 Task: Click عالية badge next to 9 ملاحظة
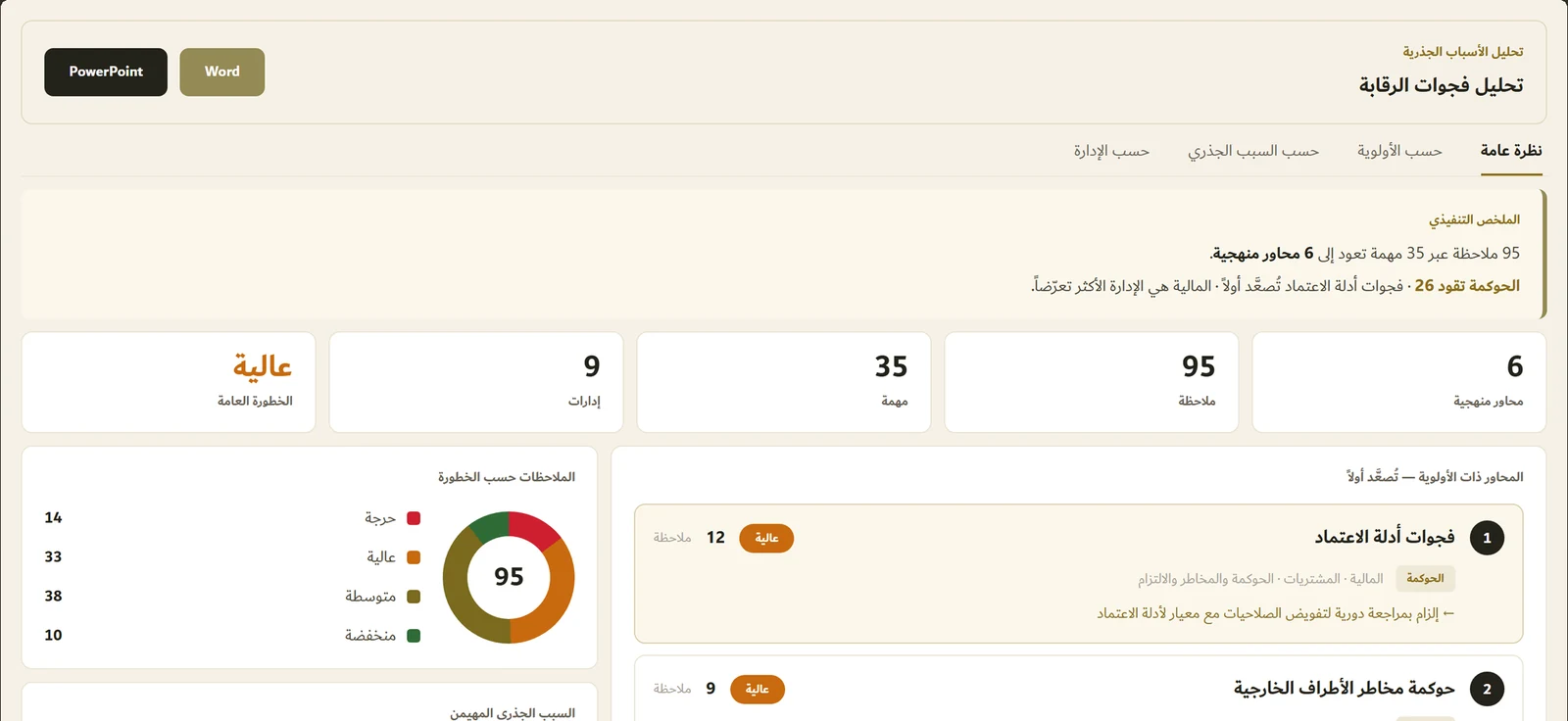click(x=758, y=689)
